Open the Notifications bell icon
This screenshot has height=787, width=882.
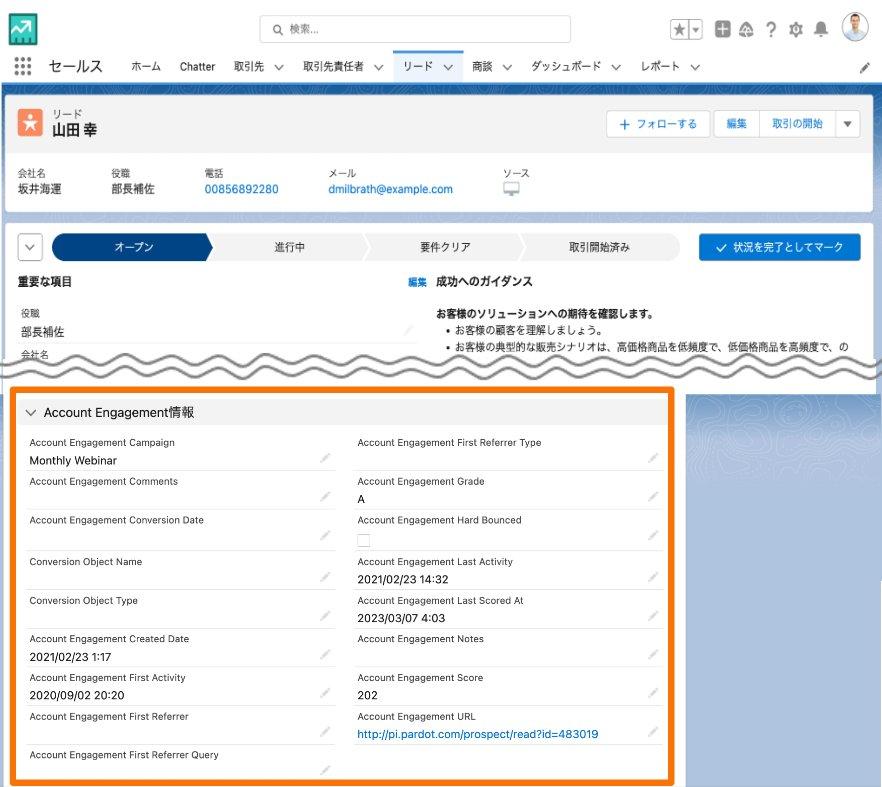point(821,29)
